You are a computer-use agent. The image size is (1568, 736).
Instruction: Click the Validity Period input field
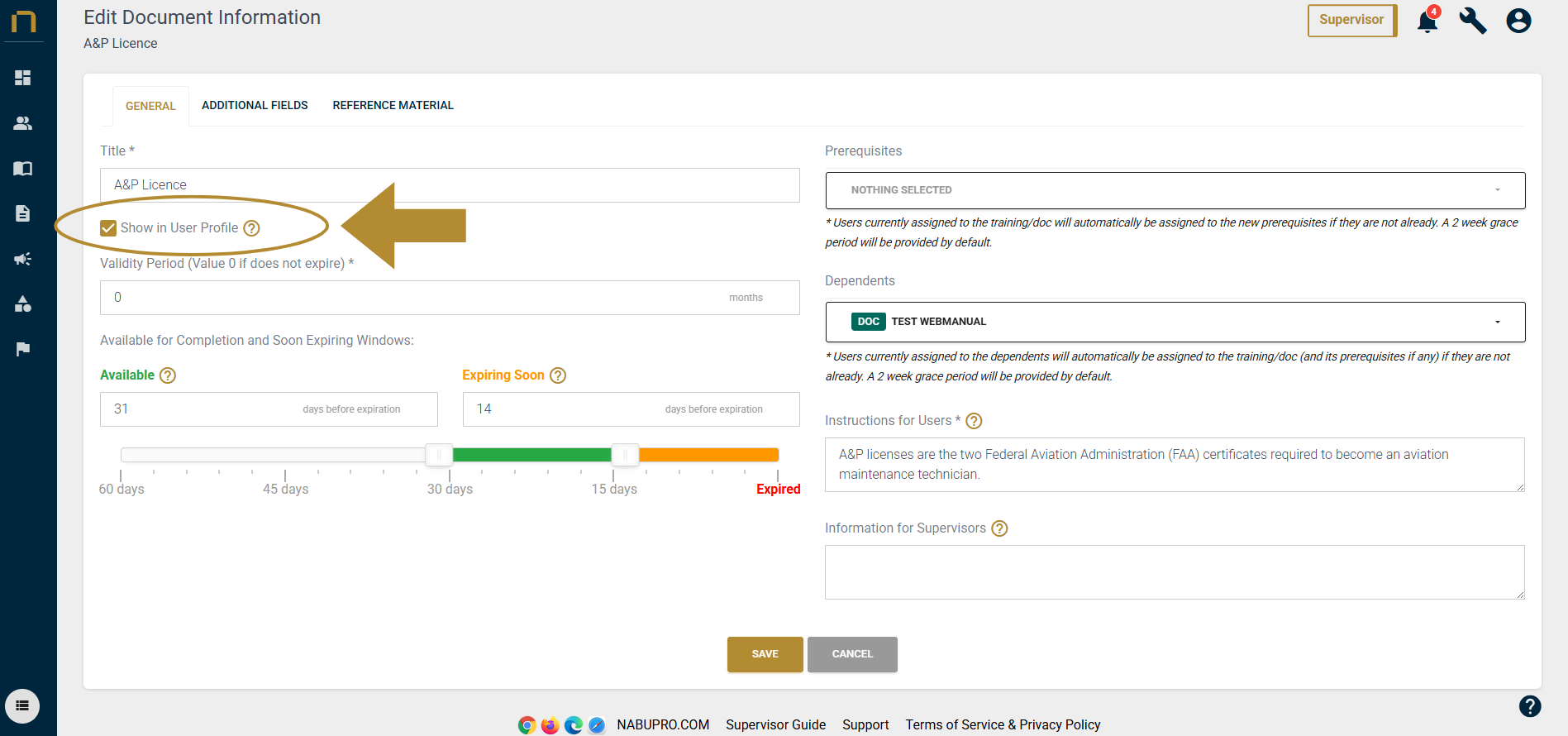point(413,298)
